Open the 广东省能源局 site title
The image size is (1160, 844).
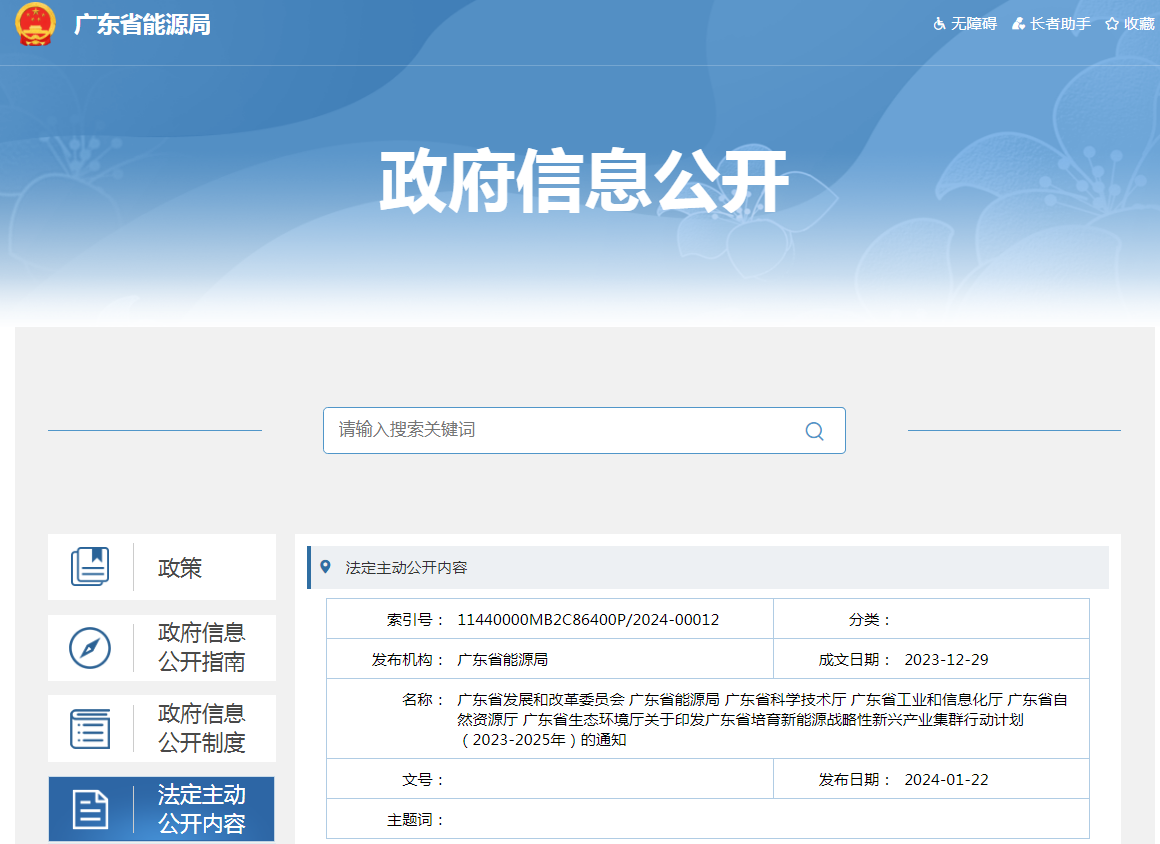click(142, 24)
